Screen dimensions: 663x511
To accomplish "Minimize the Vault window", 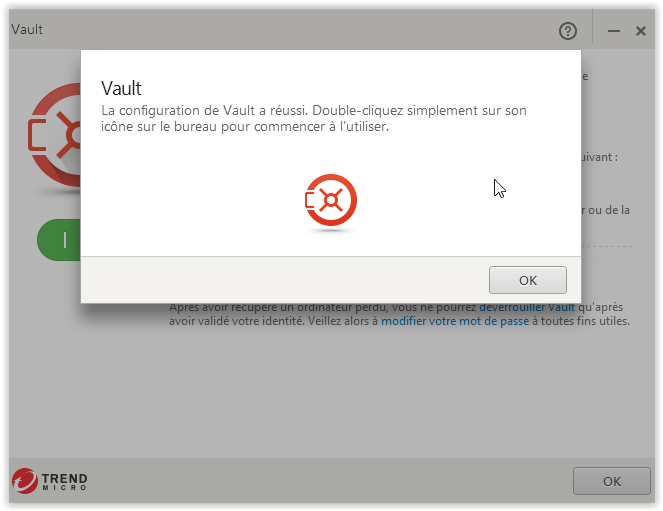I will (x=614, y=31).
